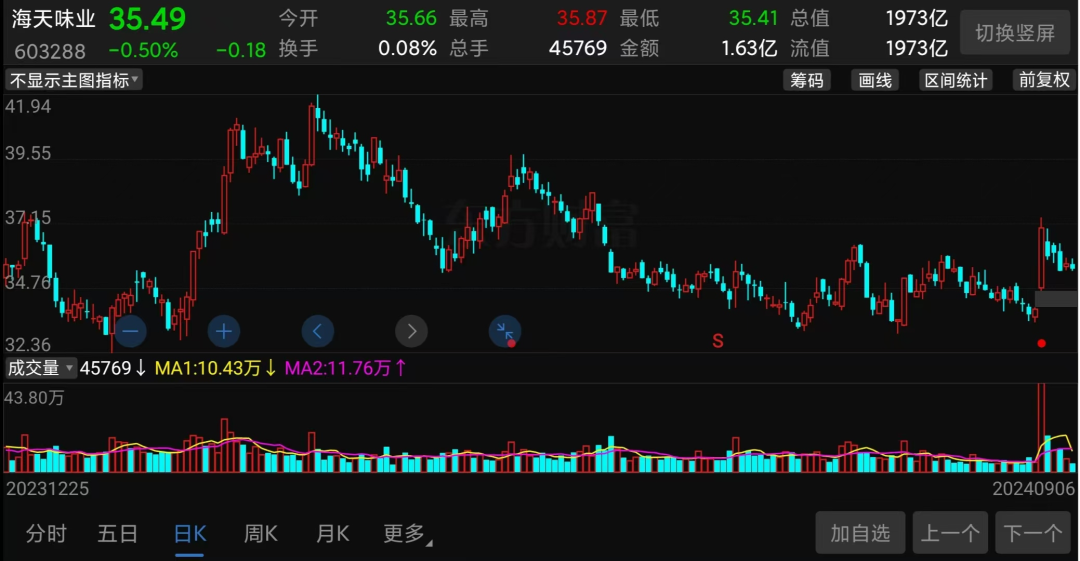Expand the 更多 period options
Viewport: 1080px width, 561px height.
pos(407,533)
